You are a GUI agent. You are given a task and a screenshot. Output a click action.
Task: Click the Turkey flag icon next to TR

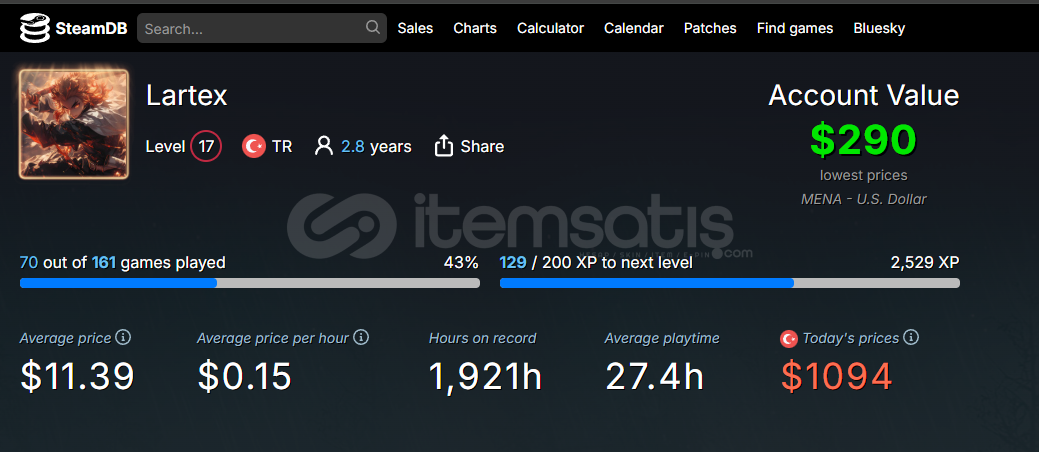254,146
